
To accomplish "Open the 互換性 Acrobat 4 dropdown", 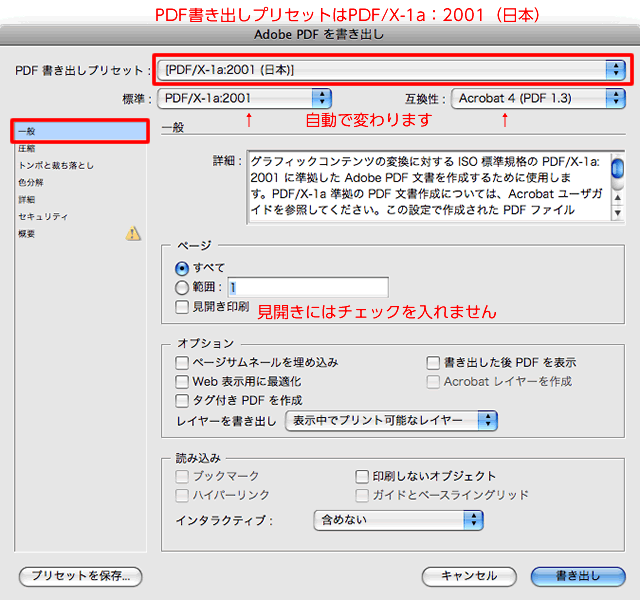I will [538, 98].
